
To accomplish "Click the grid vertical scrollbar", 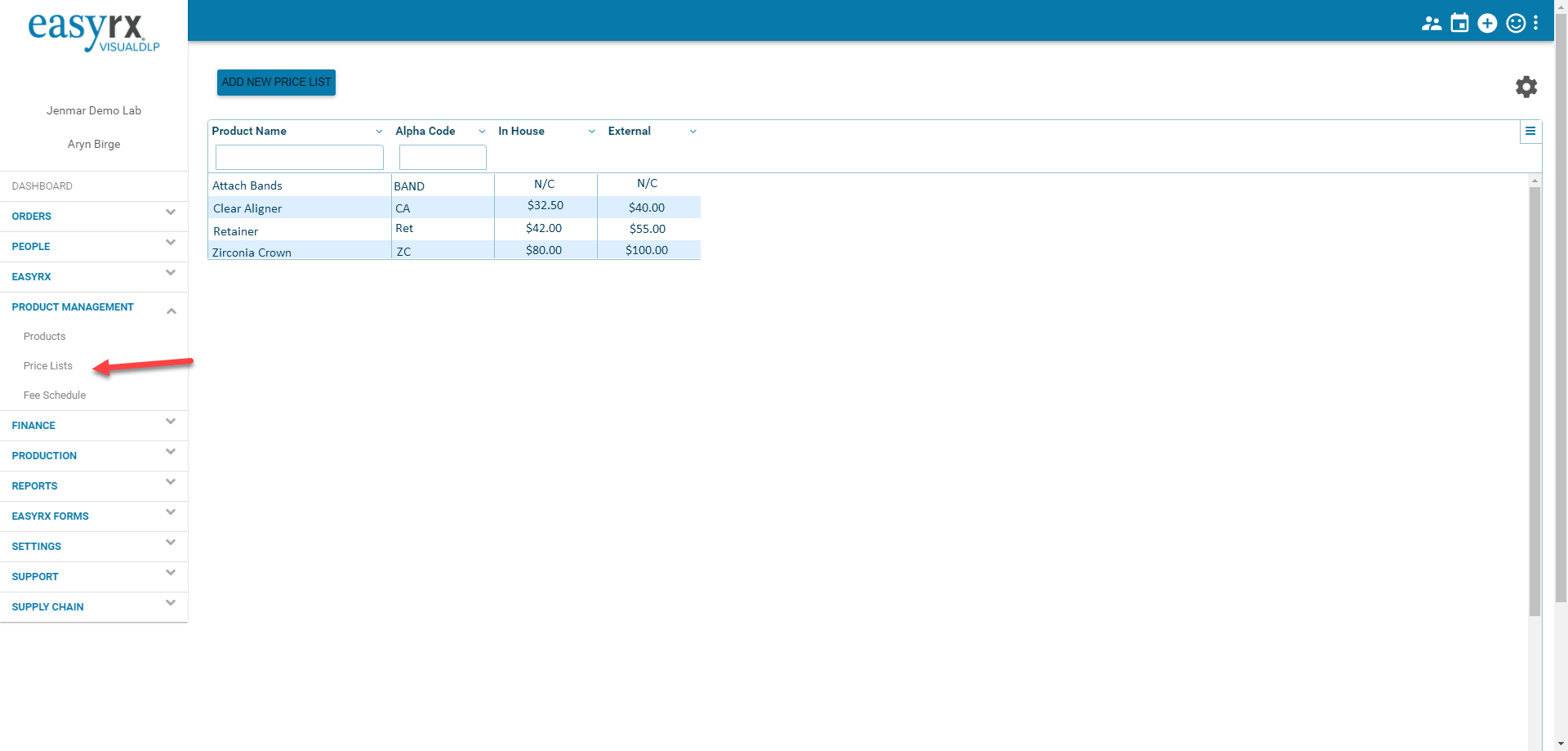I will 1535,400.
